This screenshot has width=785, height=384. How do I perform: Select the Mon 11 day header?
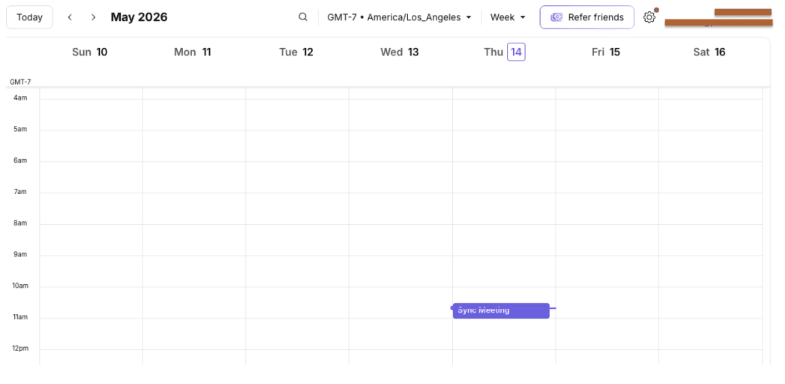click(192, 52)
